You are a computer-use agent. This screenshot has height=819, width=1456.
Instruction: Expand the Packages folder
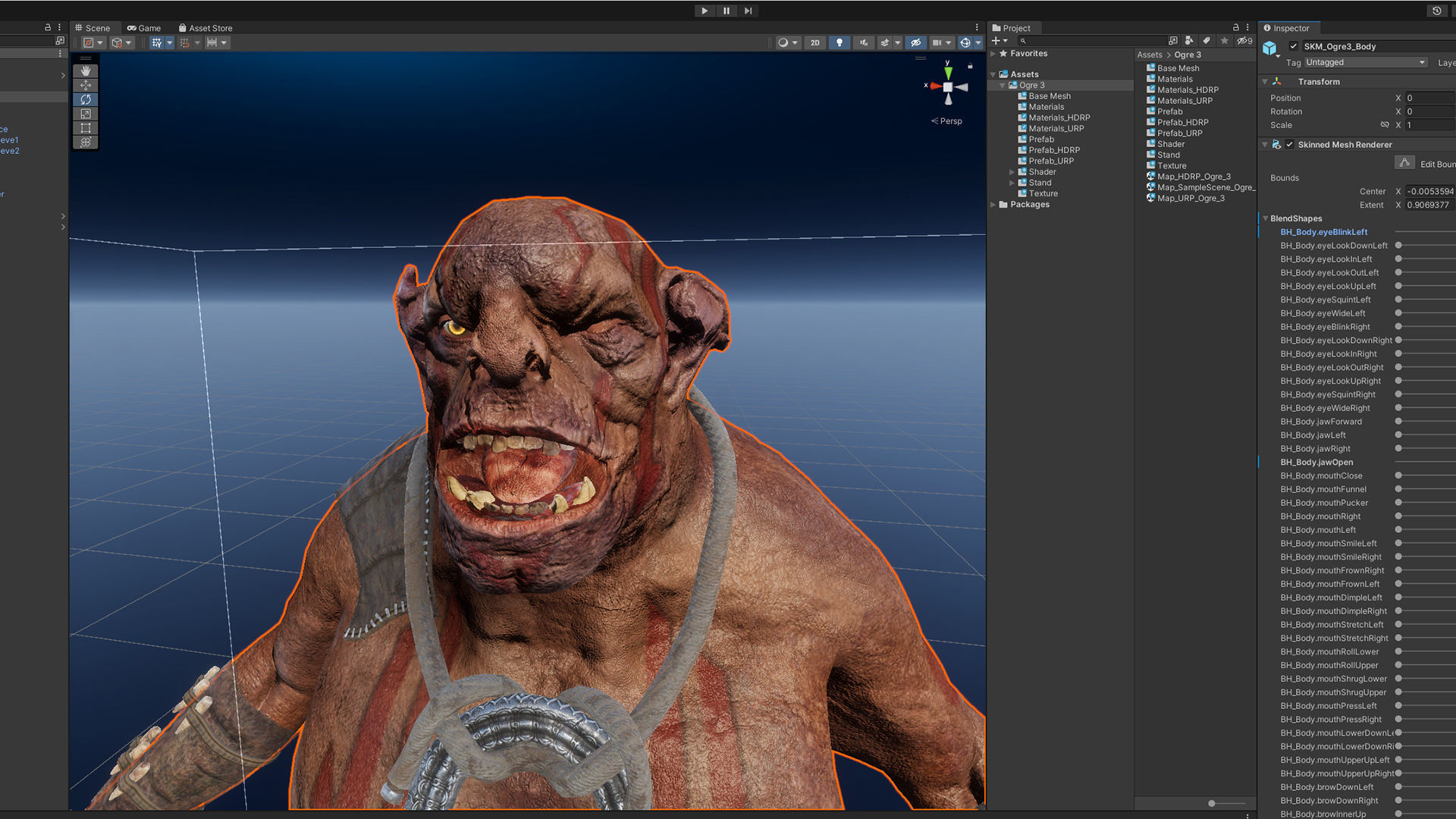[993, 205]
